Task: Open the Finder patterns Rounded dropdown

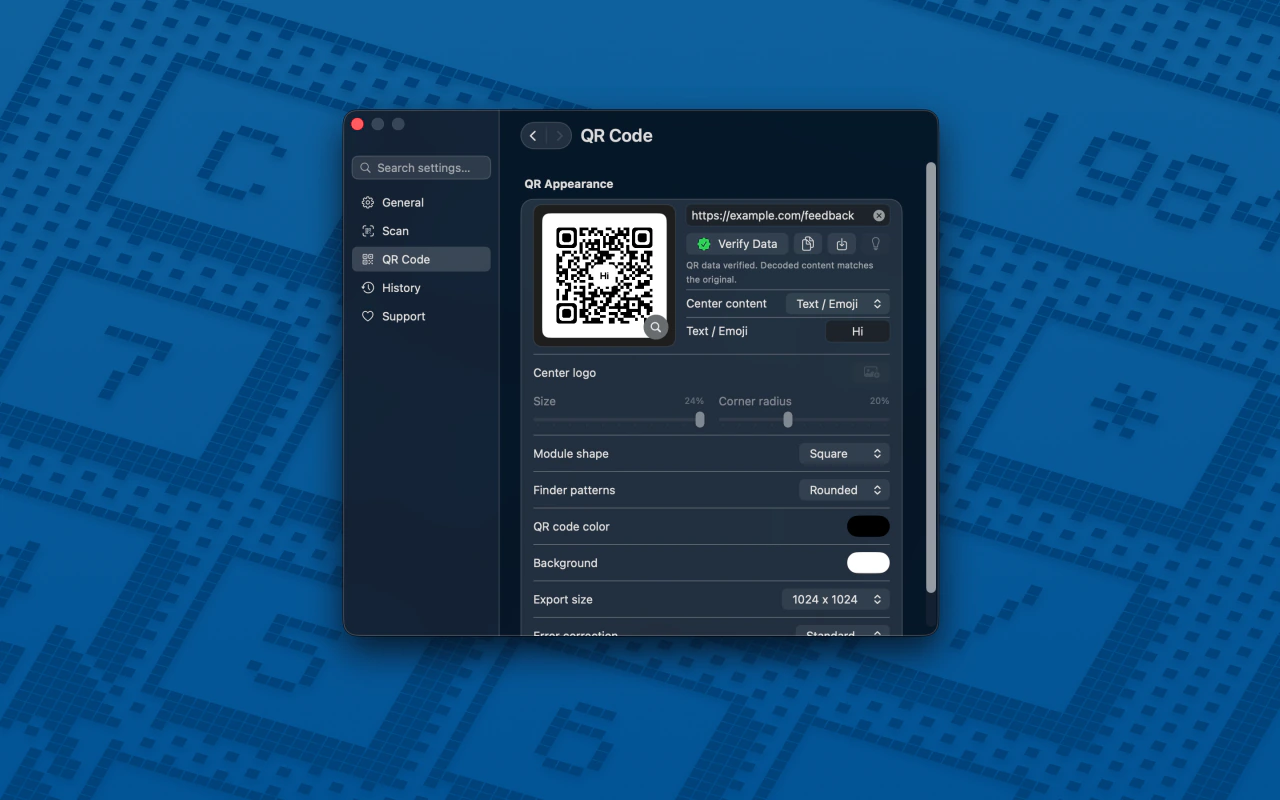Action: click(x=844, y=490)
